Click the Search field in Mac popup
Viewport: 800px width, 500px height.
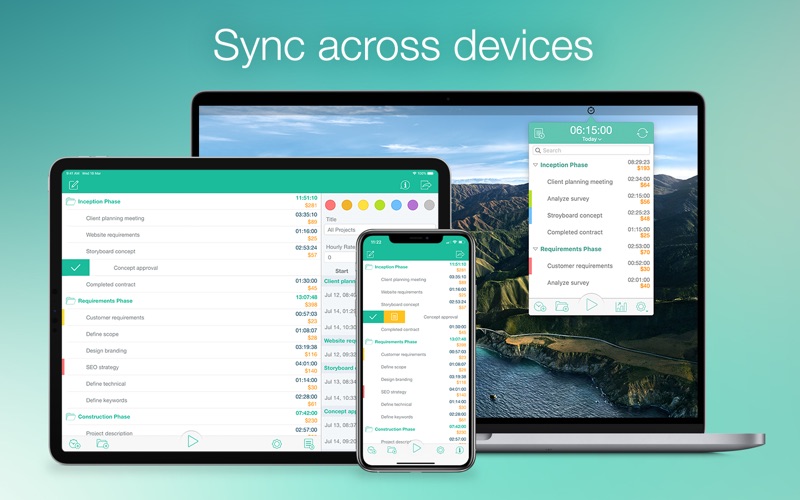pyautogui.click(x=591, y=151)
